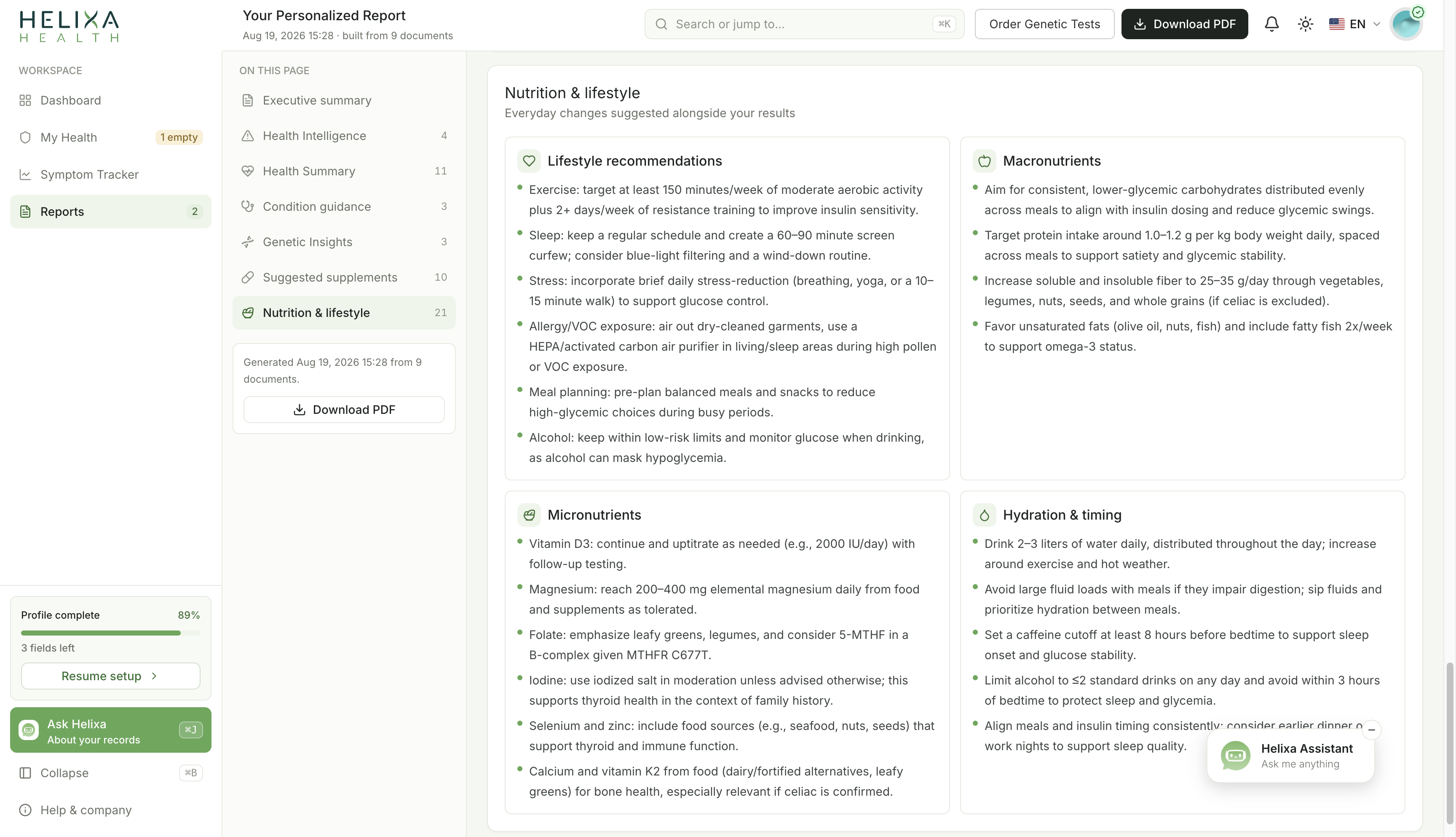
Task: Click Download PDF in the sidebar card
Action: (344, 409)
